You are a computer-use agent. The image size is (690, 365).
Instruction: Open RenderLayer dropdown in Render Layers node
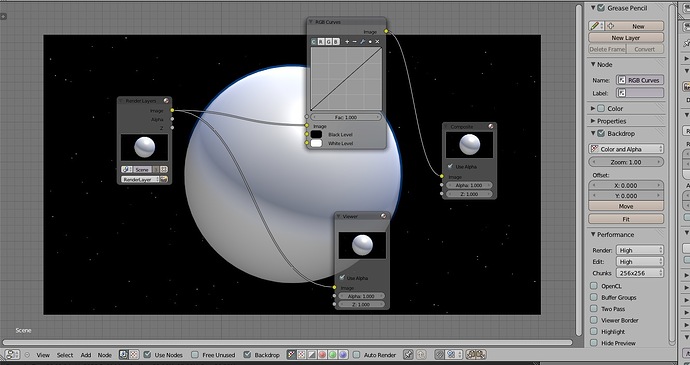[x=140, y=179]
